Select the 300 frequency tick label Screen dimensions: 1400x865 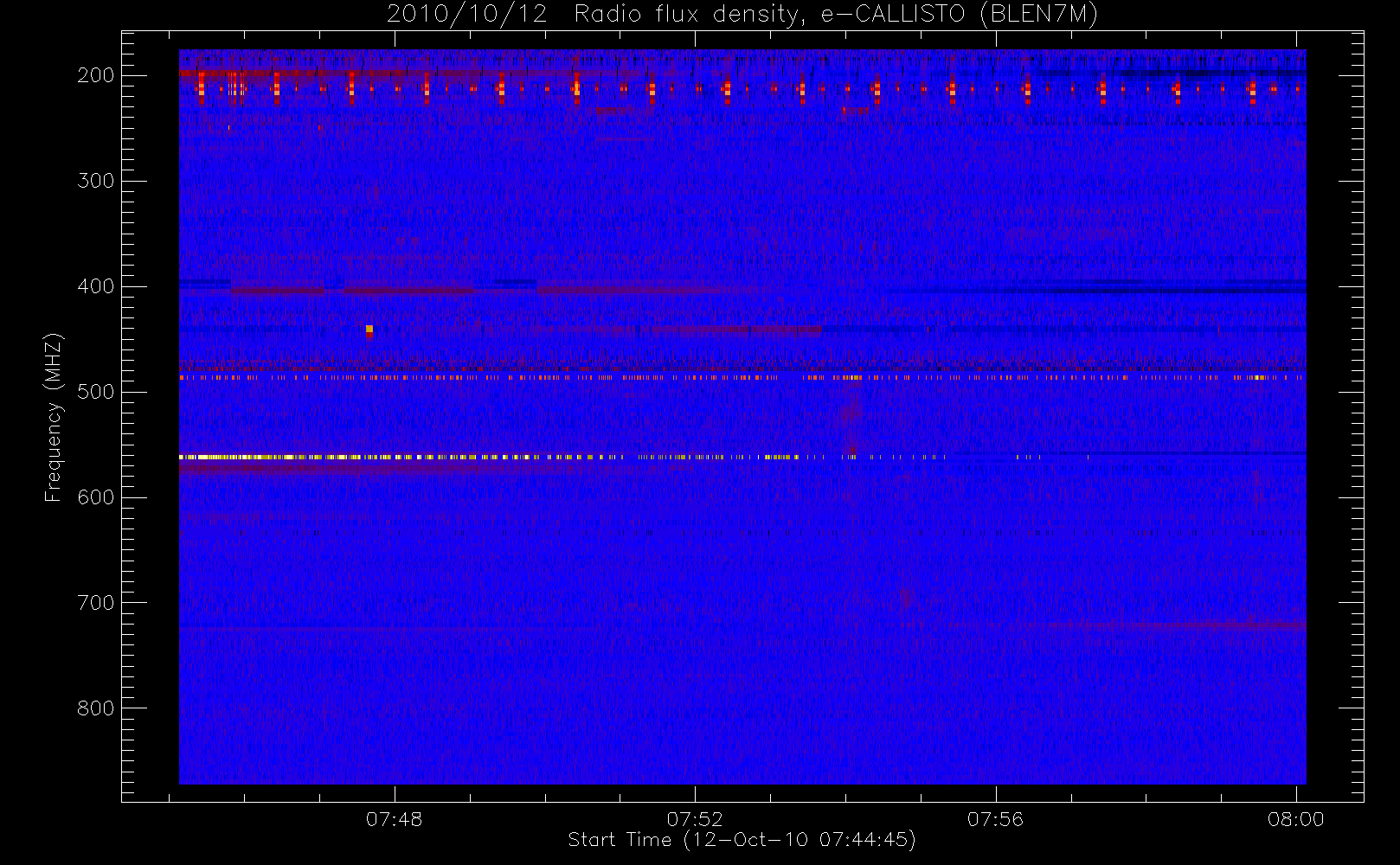tap(96, 181)
